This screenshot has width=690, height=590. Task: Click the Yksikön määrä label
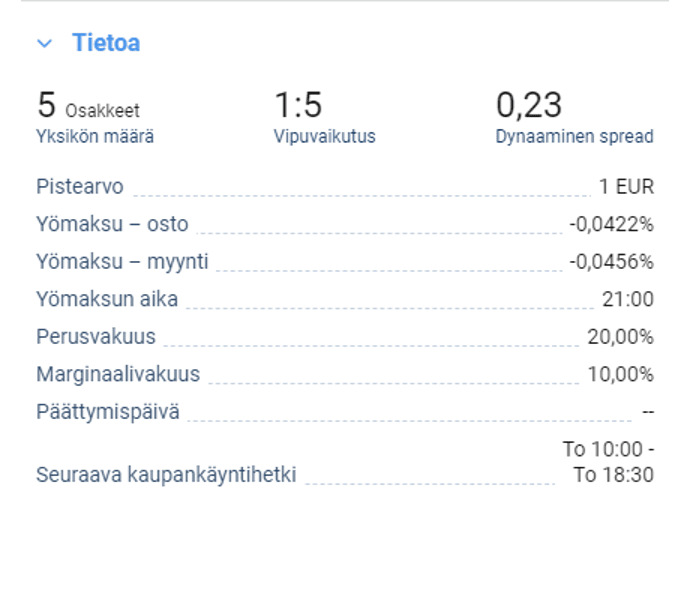(95, 137)
